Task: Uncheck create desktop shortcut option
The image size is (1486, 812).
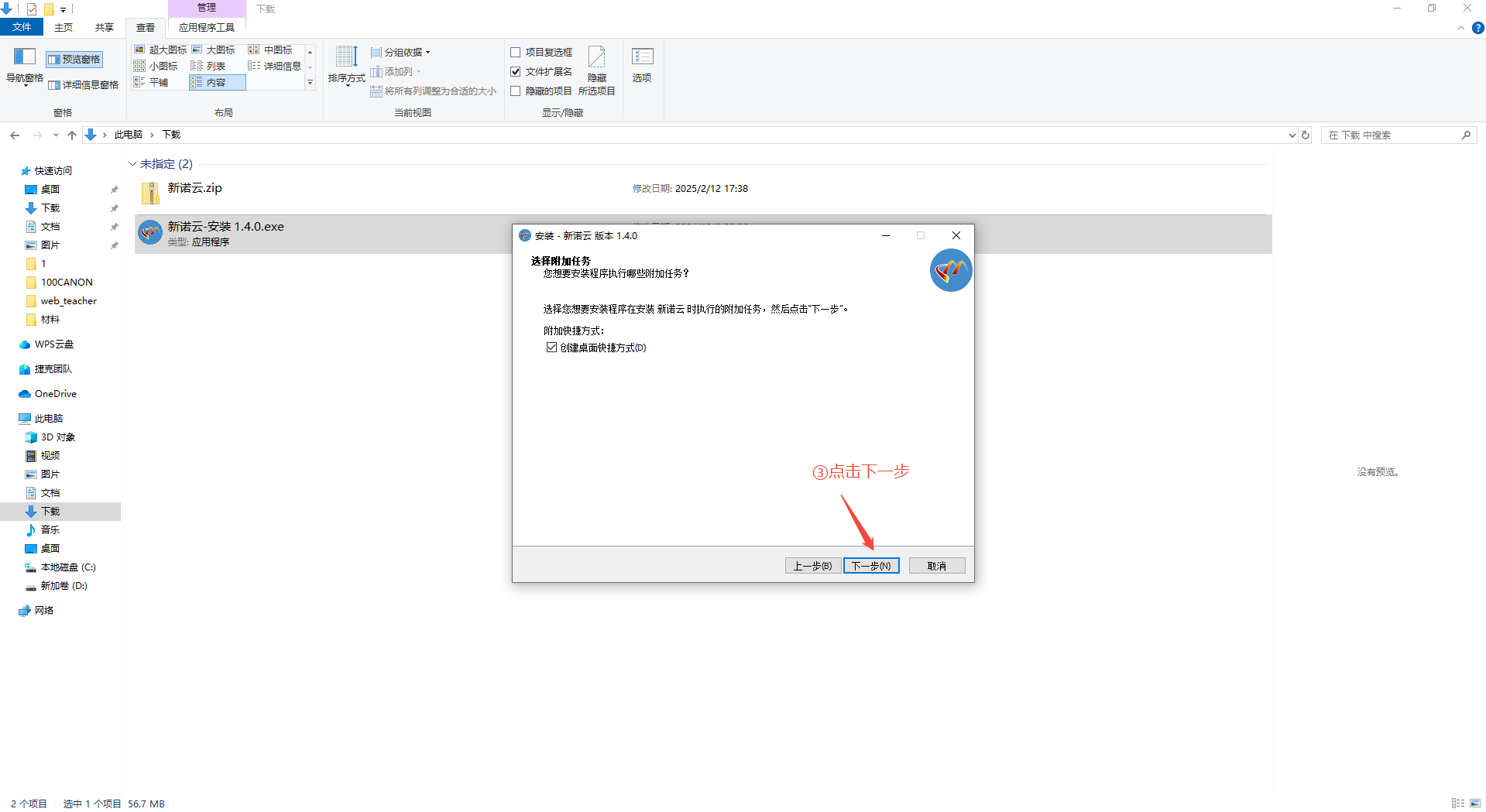Action: point(551,348)
